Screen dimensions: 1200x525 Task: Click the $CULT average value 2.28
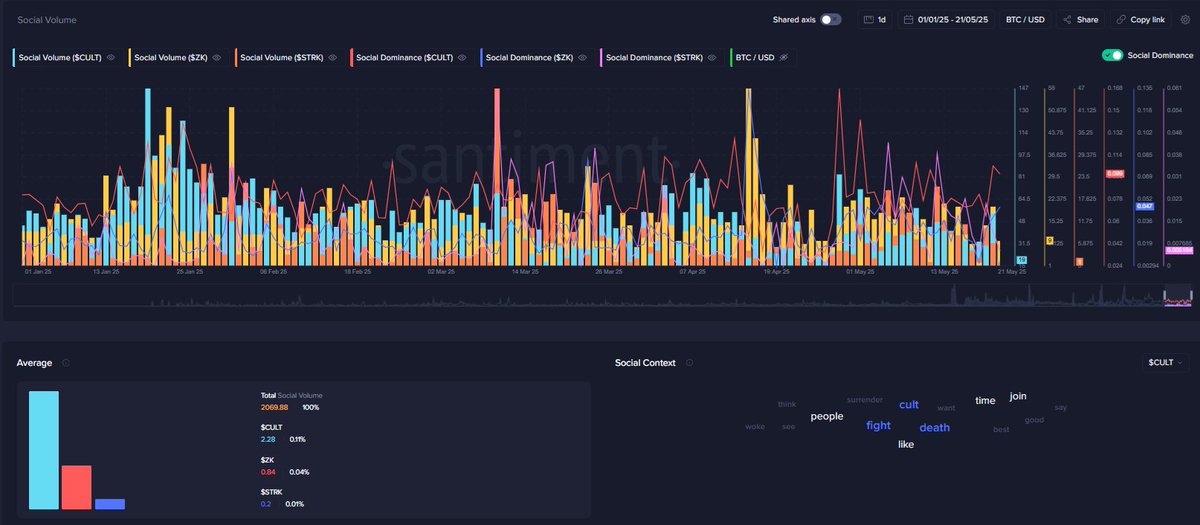[x=267, y=440]
